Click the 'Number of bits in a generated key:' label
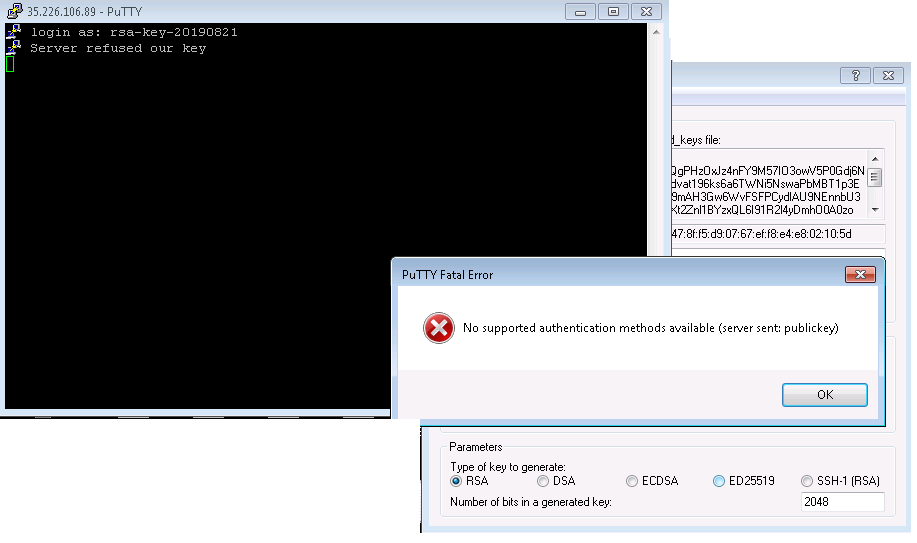Screen dimensions: 917x543 pyautogui.click(x=530, y=502)
